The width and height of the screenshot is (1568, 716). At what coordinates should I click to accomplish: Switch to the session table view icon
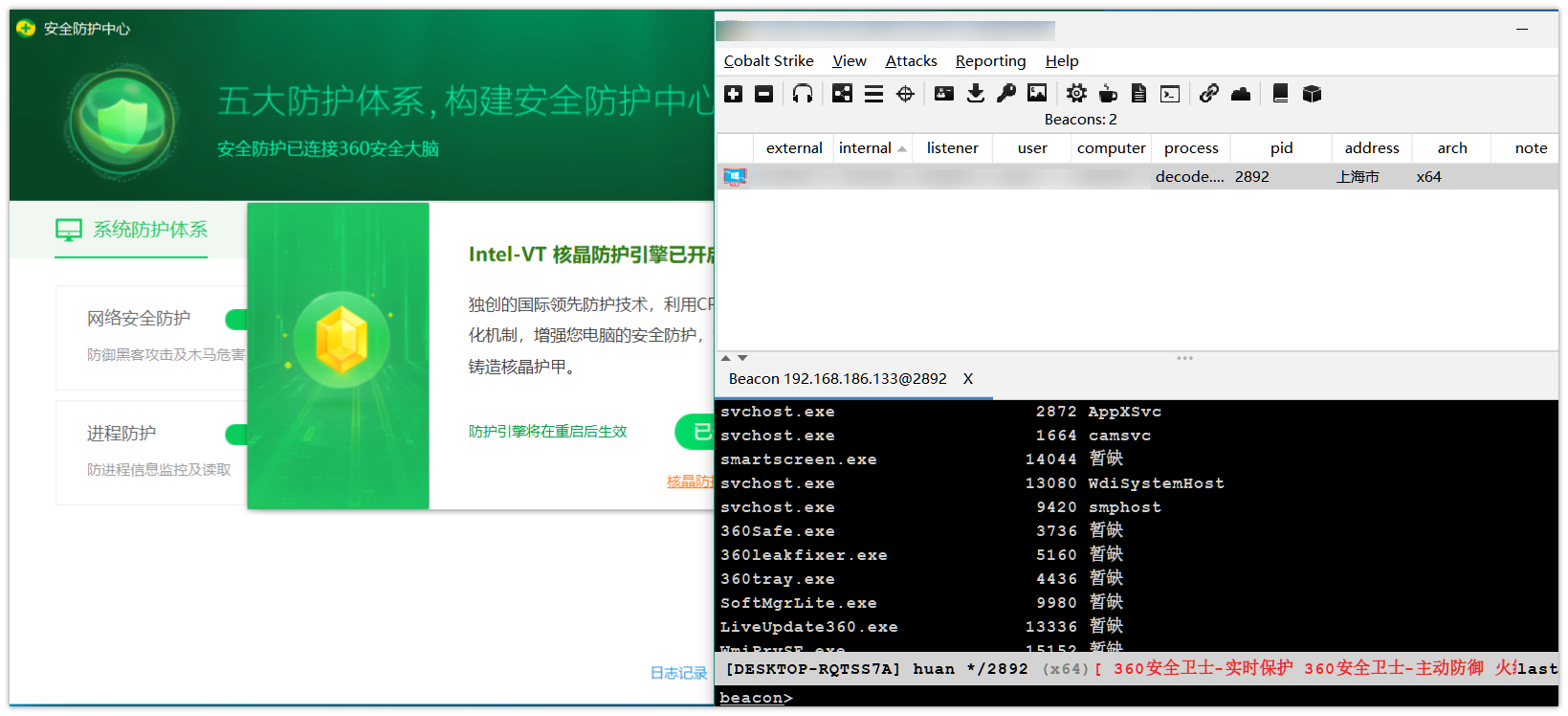(873, 94)
